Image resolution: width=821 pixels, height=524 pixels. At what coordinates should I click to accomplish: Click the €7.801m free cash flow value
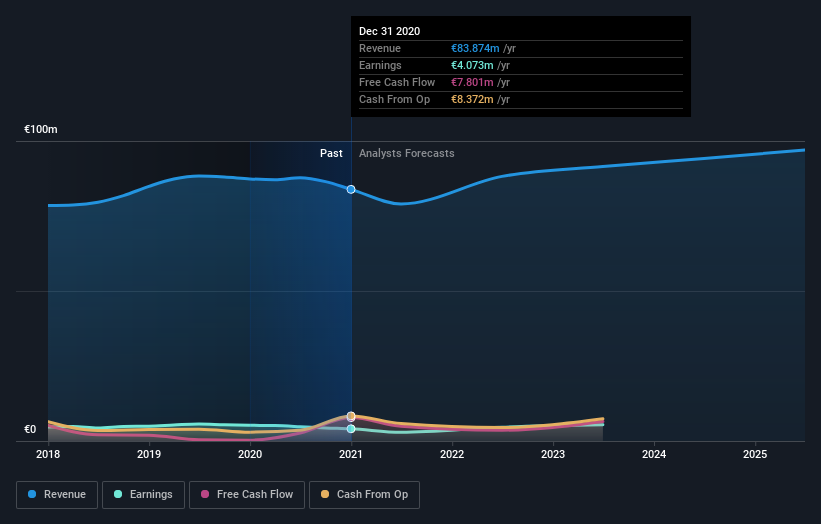coord(472,82)
